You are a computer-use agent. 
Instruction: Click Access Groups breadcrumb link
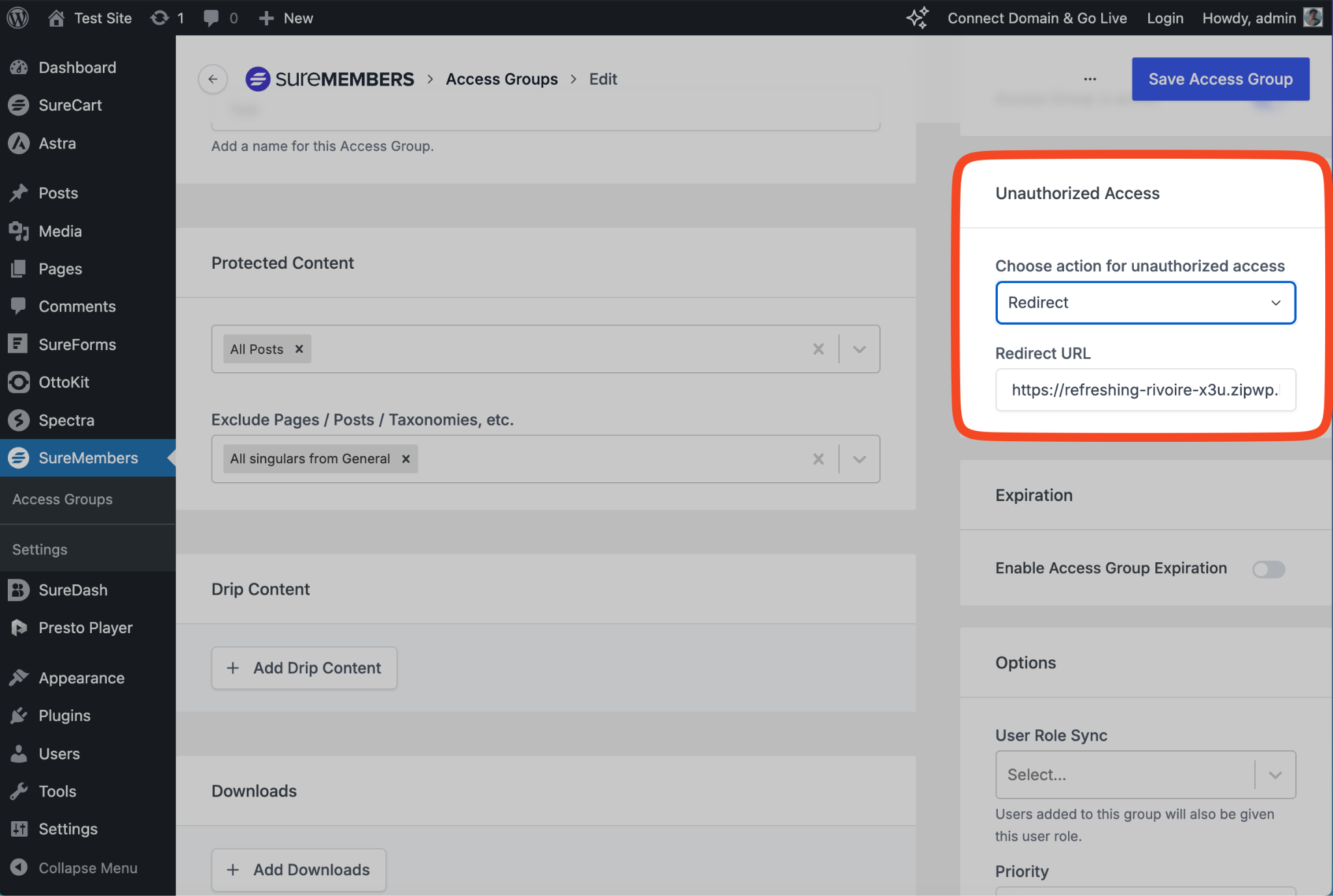tap(502, 79)
